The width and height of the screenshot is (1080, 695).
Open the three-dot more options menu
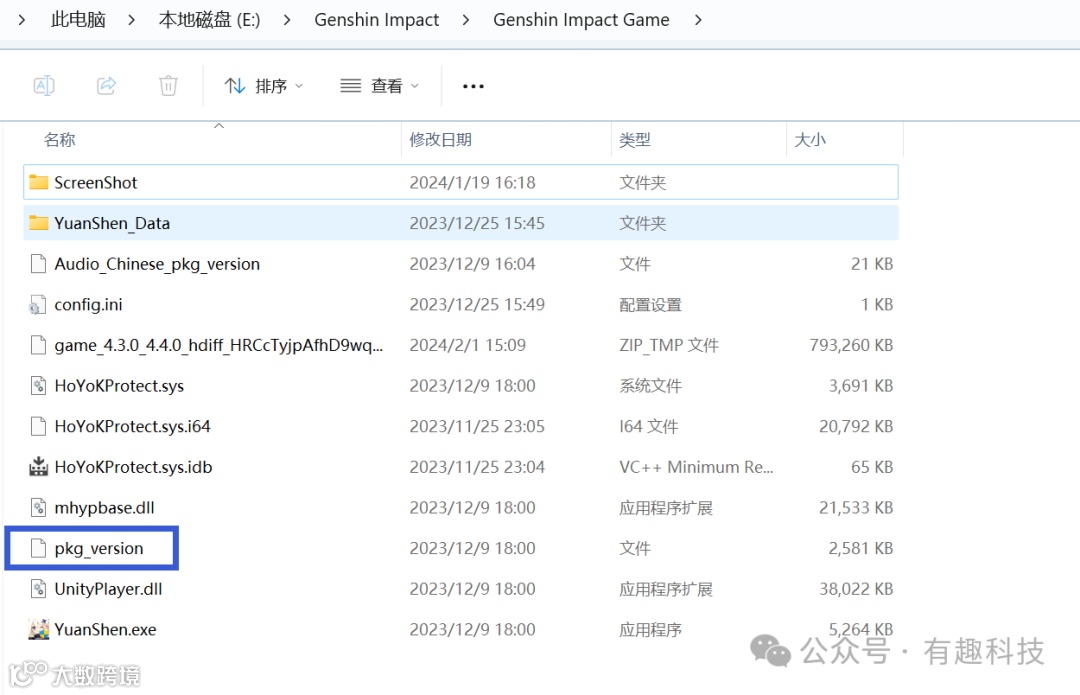tap(473, 86)
